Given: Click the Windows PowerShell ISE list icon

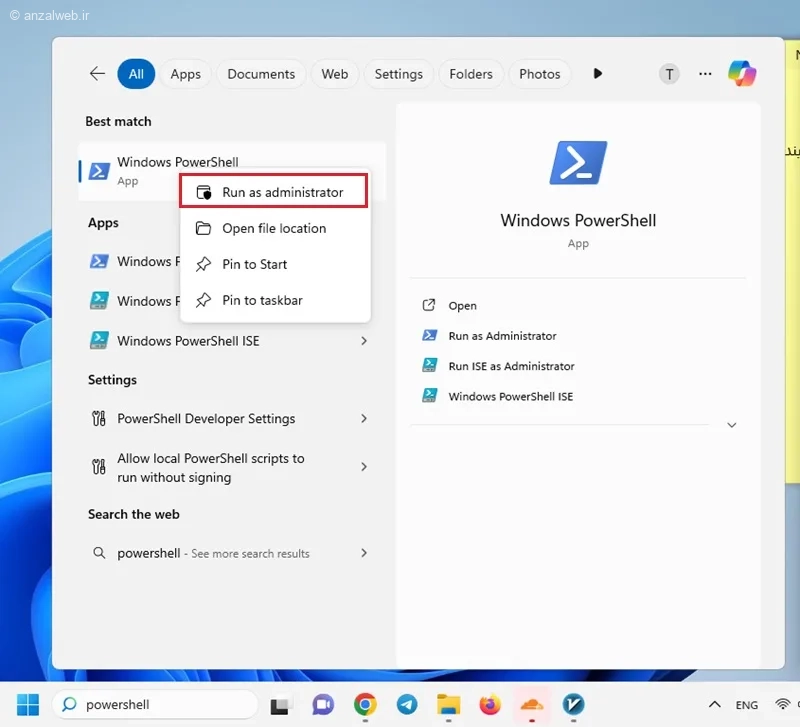Looking at the screenshot, I should click(x=99, y=340).
